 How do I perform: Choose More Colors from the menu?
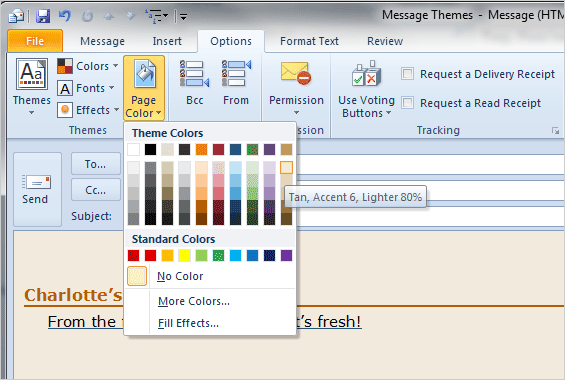(x=194, y=301)
